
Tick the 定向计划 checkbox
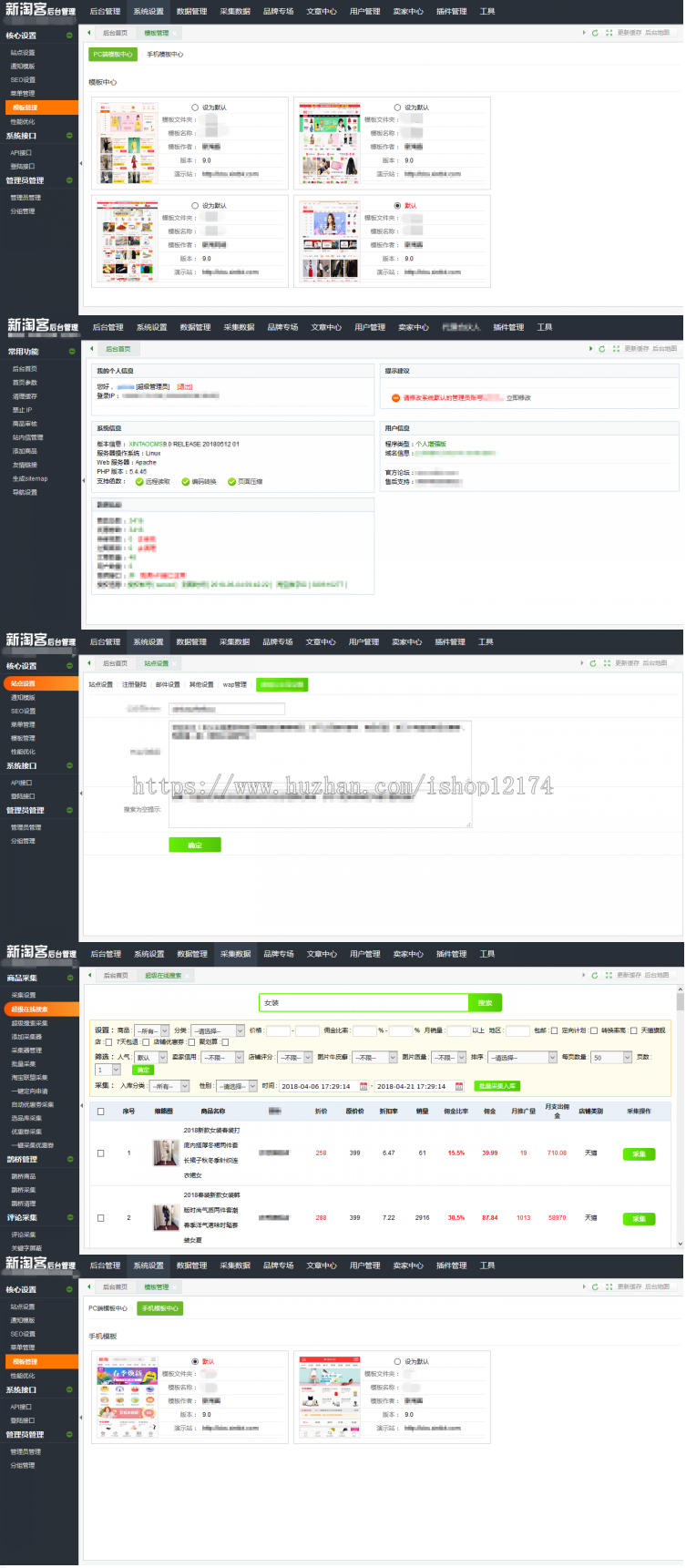[x=594, y=1031]
